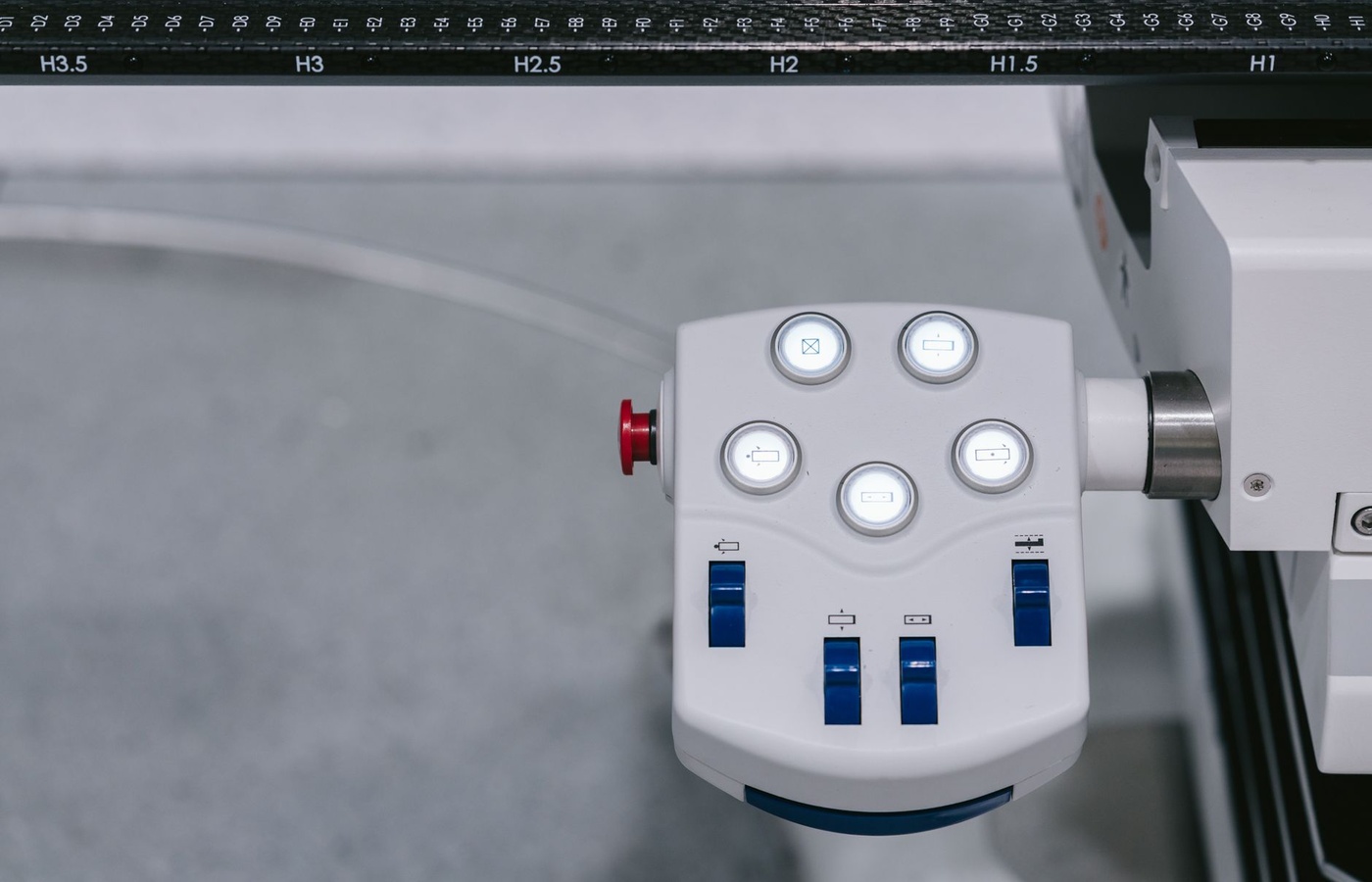Point at the H3 marking on the rail
Image resolution: width=1372 pixels, height=882 pixels.
pos(310,65)
